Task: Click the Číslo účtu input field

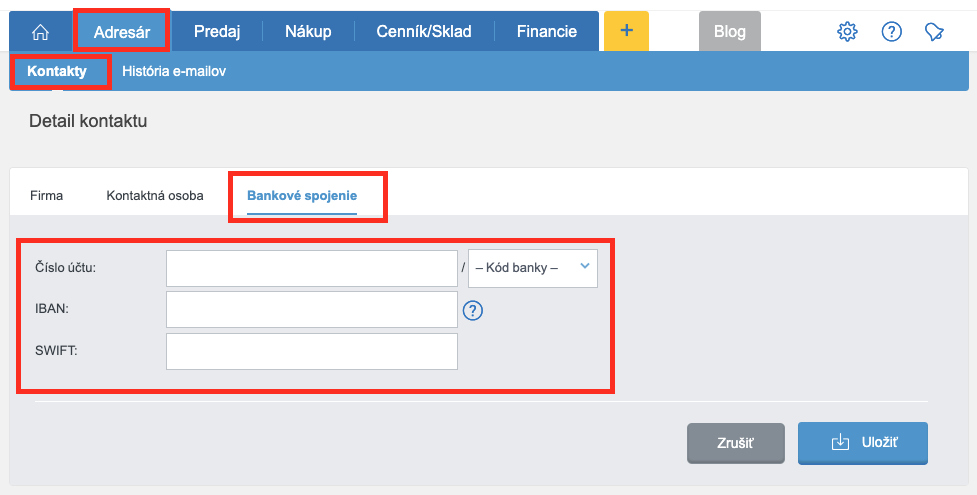Action: pyautogui.click(x=311, y=268)
